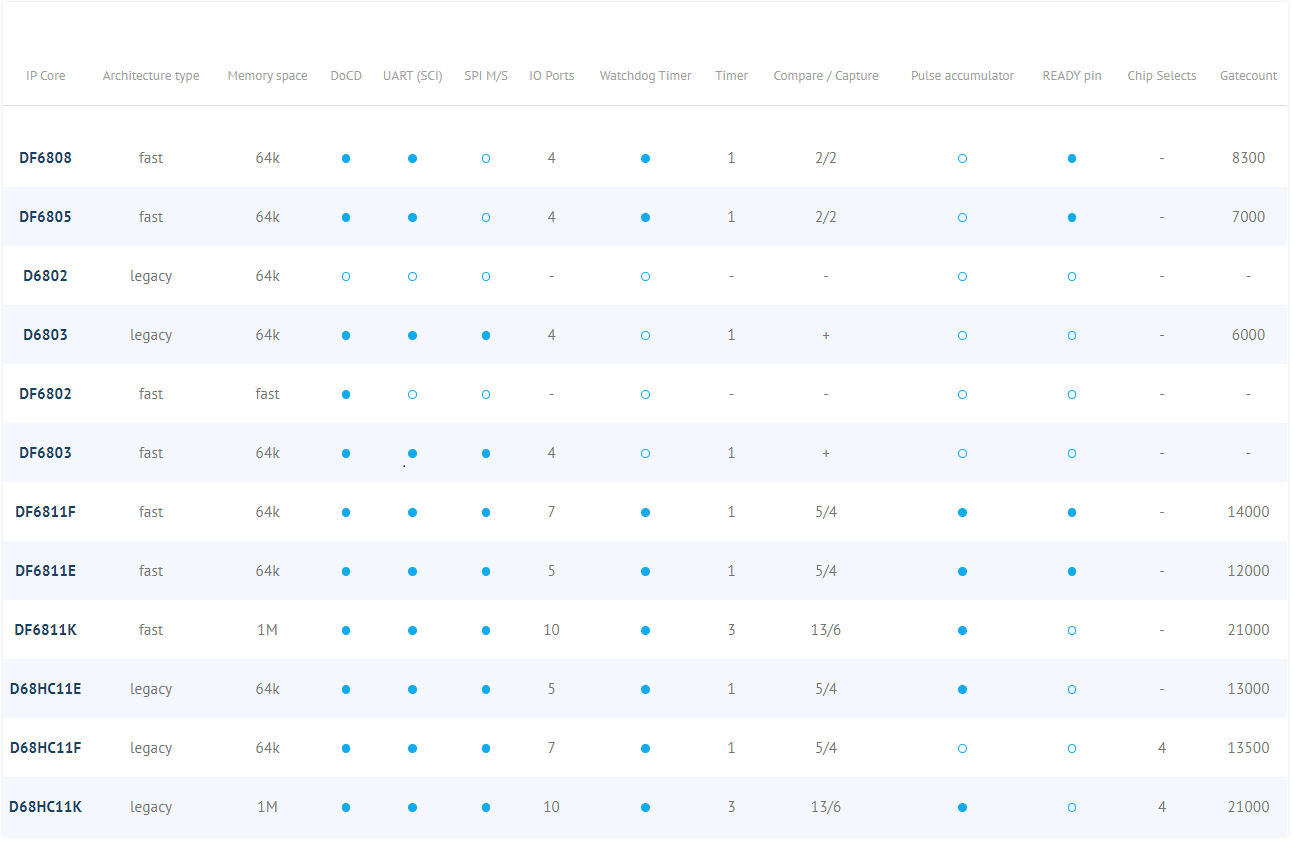Click the Chip Selects value for D68HC11K
Viewport: 1293px width, 842px height.
point(1162,807)
